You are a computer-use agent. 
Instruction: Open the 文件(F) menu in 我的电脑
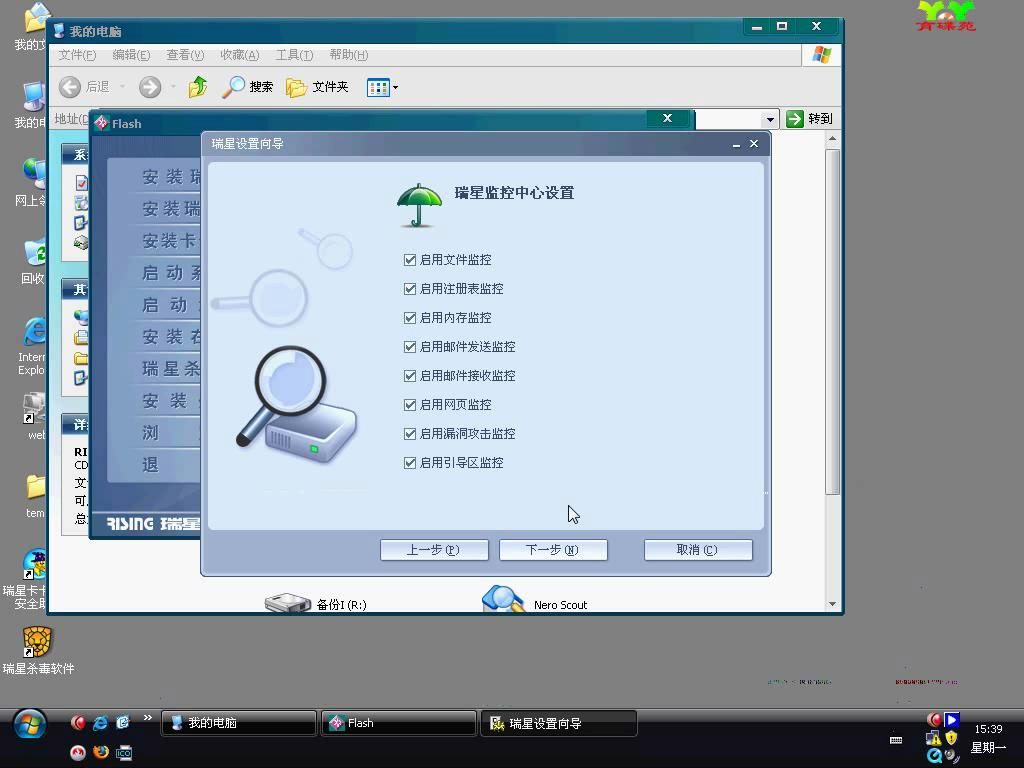pyautogui.click(x=77, y=55)
